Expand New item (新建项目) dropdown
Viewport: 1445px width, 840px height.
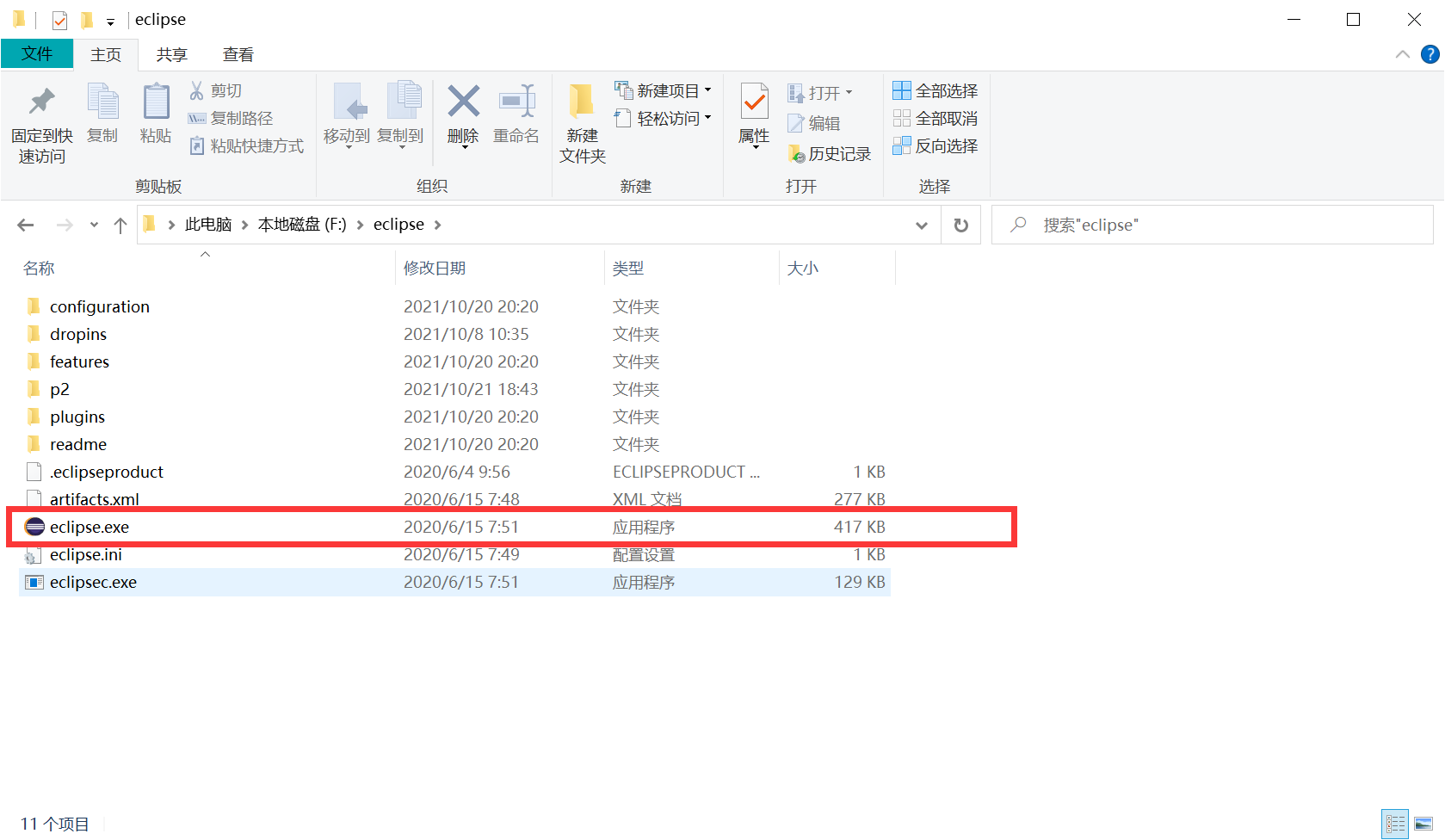707,90
